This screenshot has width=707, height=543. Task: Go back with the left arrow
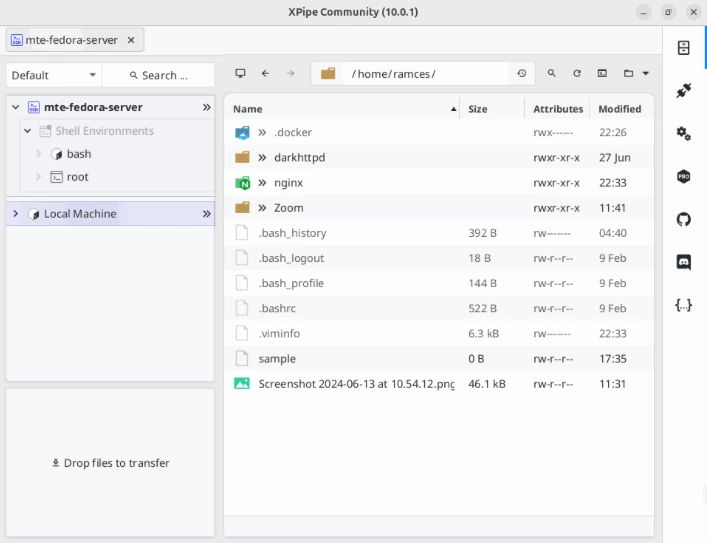point(266,73)
